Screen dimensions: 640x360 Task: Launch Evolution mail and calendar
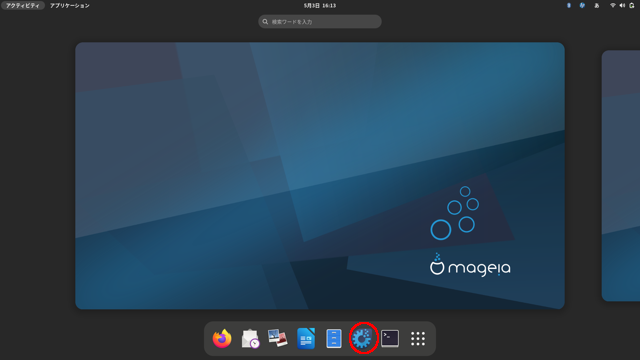(x=250, y=338)
